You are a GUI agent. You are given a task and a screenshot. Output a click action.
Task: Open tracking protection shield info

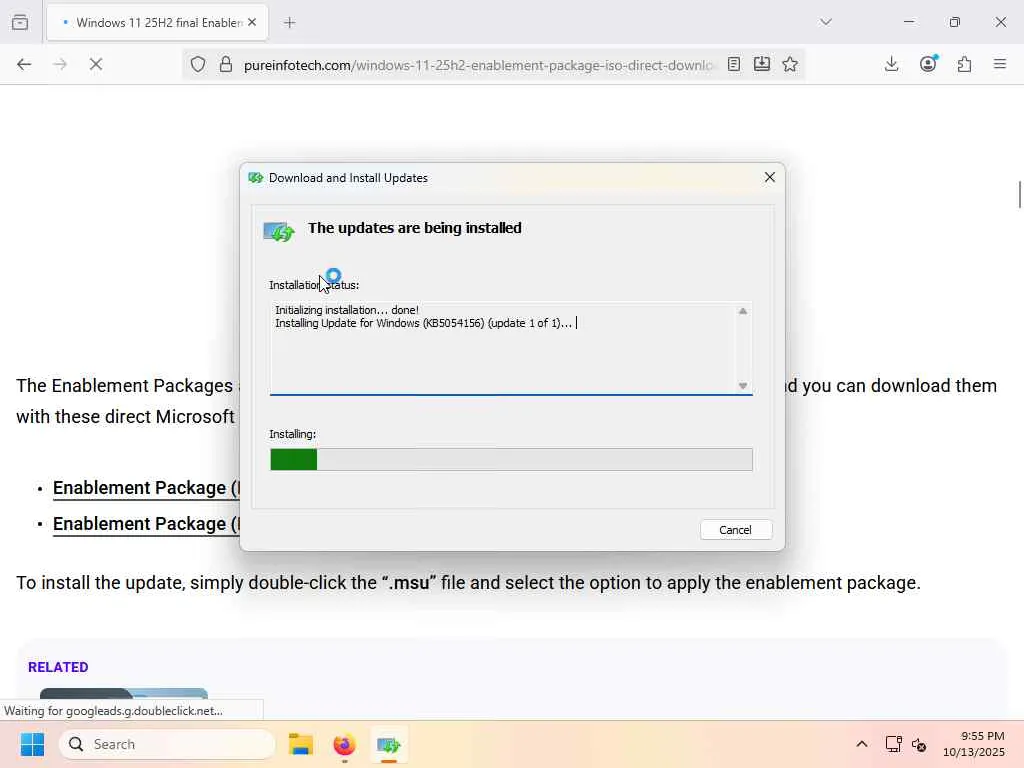[x=198, y=64]
